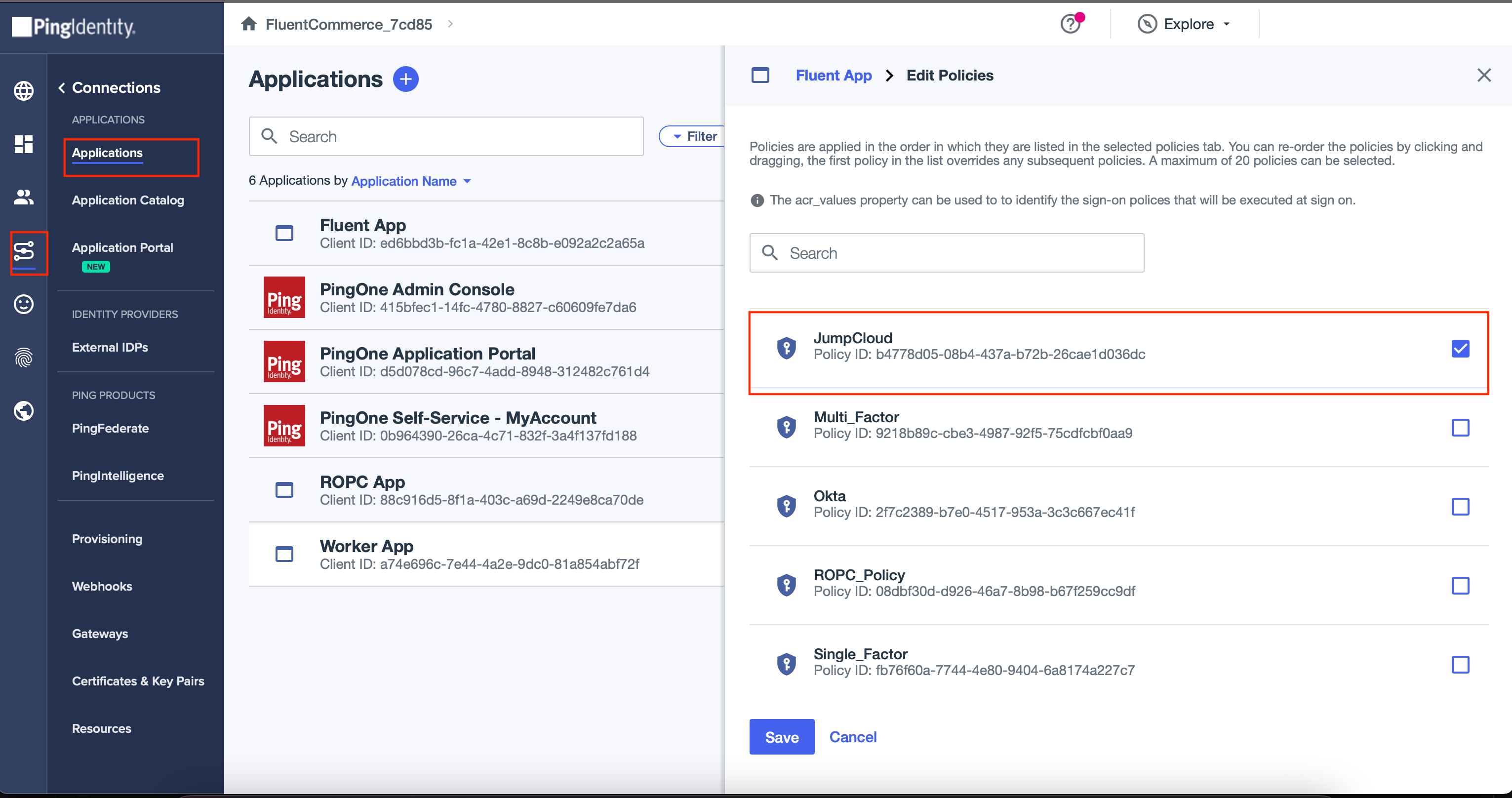1512x798 pixels.
Task: Expand the Application Name sort dropdown
Action: [x=411, y=181]
